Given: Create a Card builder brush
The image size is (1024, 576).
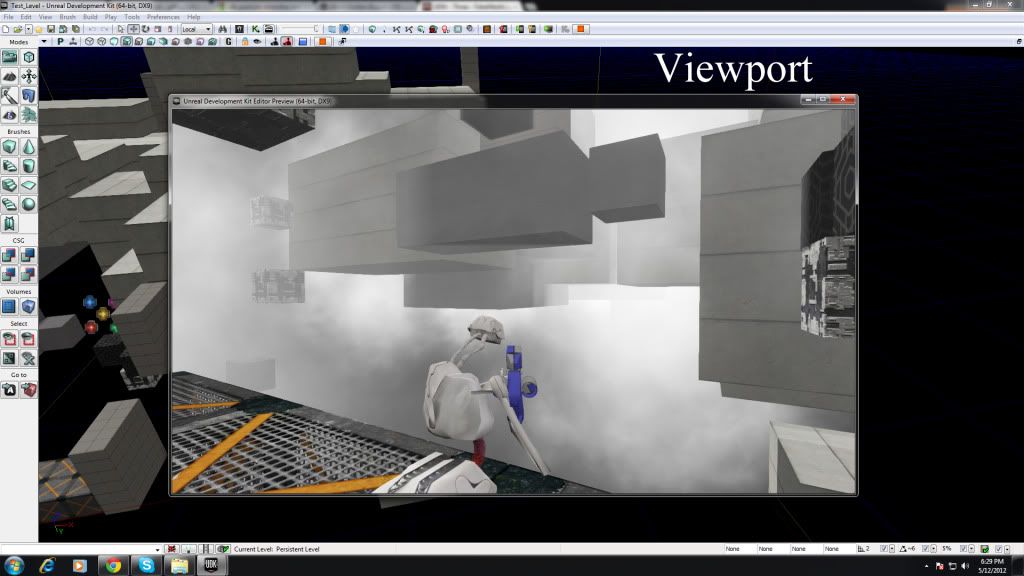Looking at the screenshot, I should pyautogui.click(x=9, y=223).
